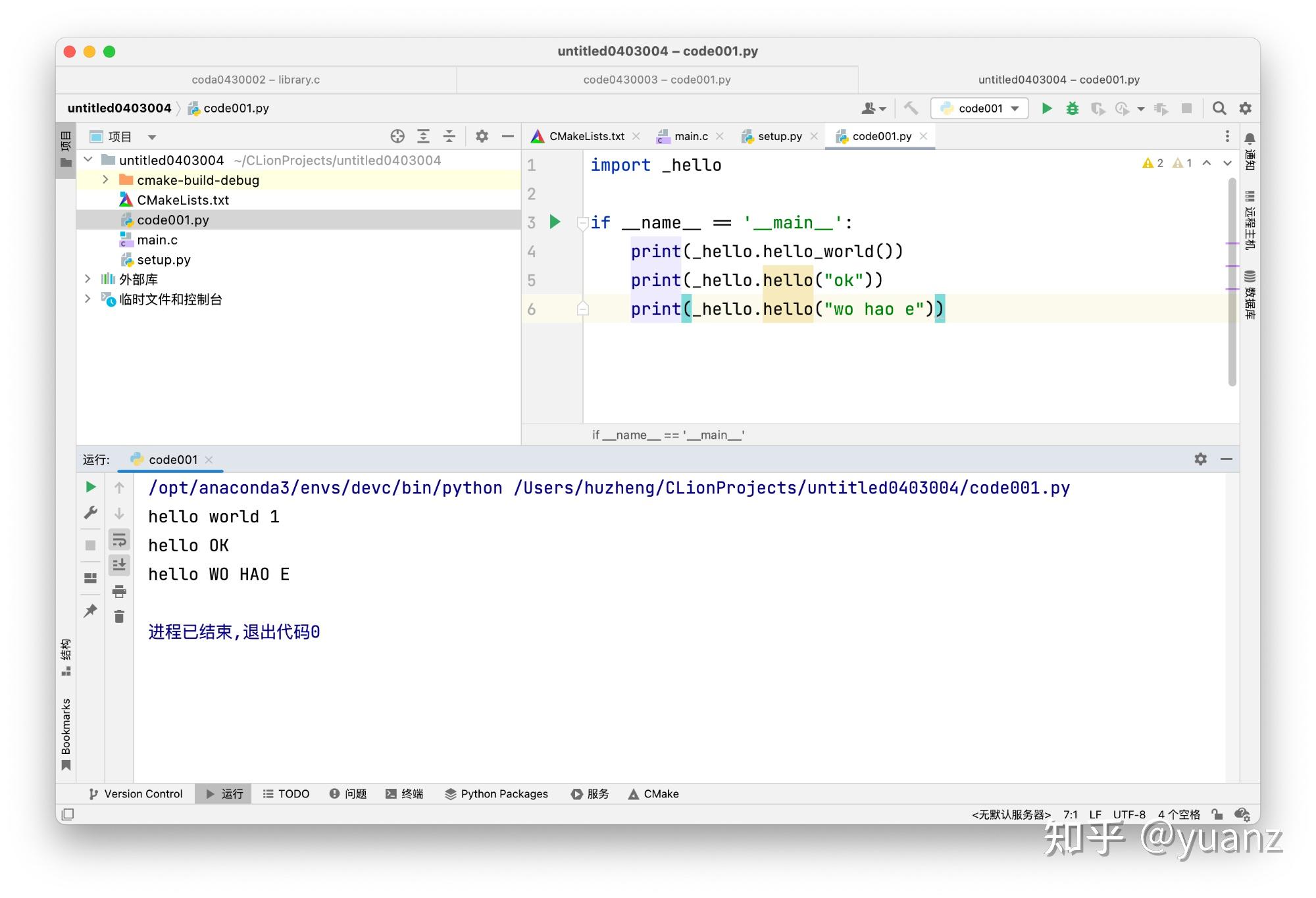
Task: Open editor tabs more-options menu
Action: click(1227, 136)
